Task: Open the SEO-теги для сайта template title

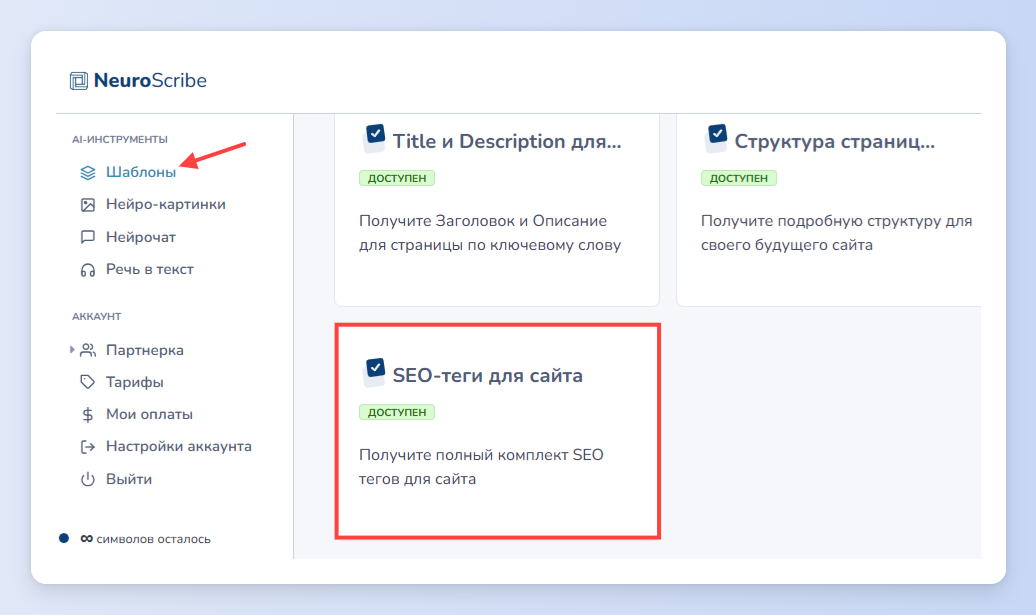Action: pos(488,376)
